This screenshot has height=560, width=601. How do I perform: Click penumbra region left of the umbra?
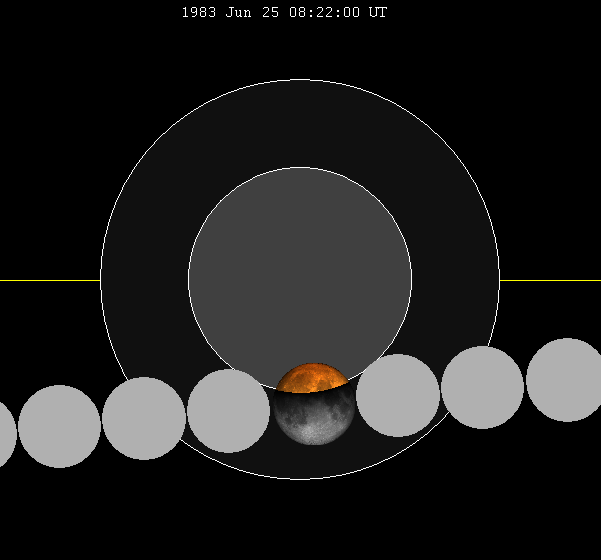click(x=144, y=279)
